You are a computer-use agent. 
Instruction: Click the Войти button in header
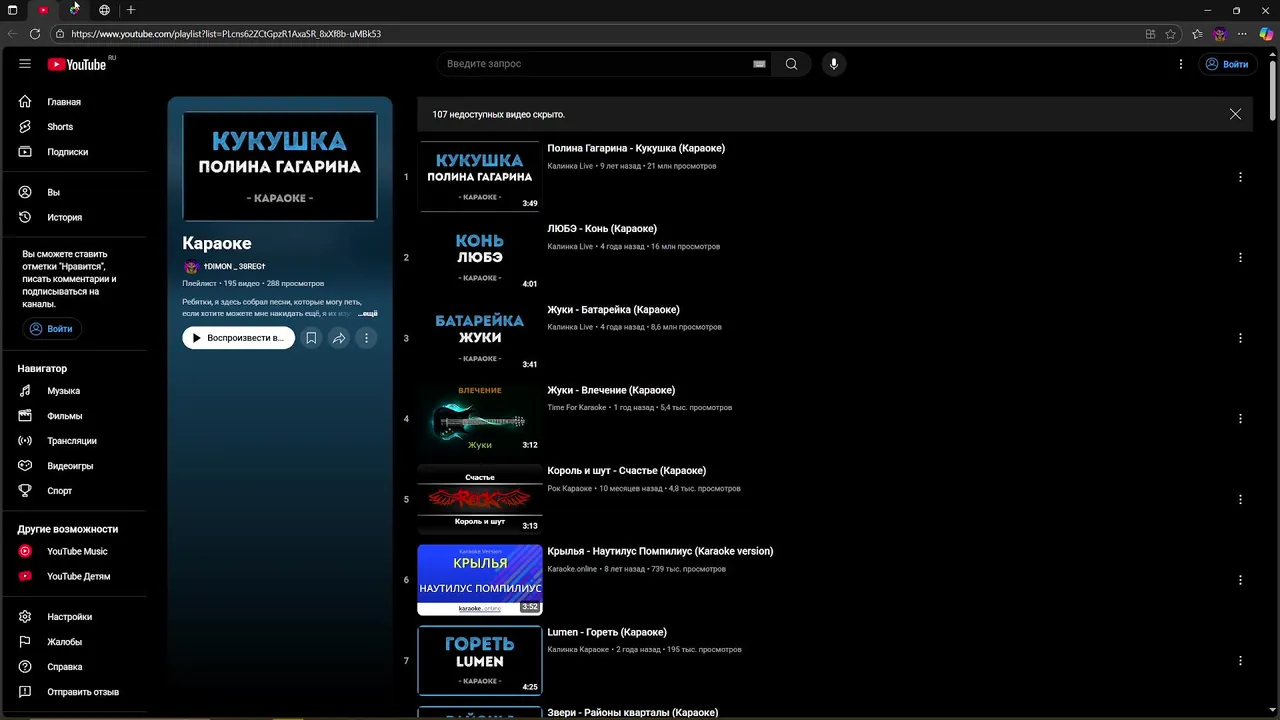point(1227,64)
